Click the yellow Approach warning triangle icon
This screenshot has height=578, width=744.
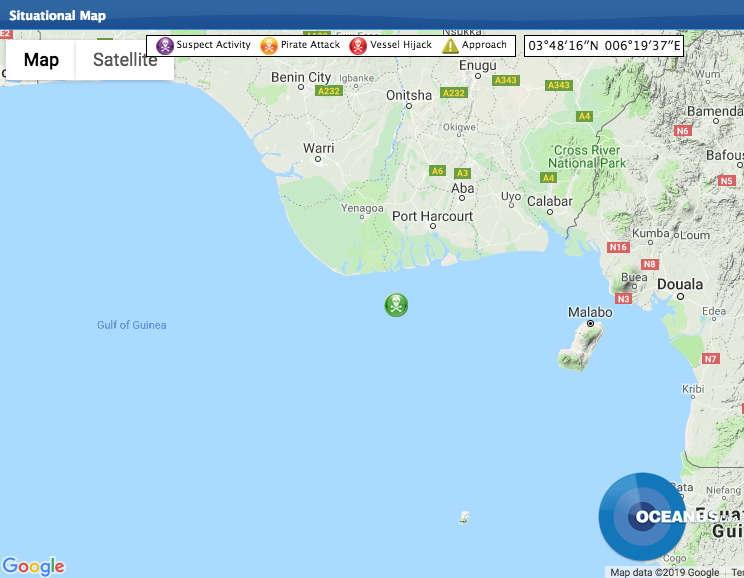(x=450, y=45)
